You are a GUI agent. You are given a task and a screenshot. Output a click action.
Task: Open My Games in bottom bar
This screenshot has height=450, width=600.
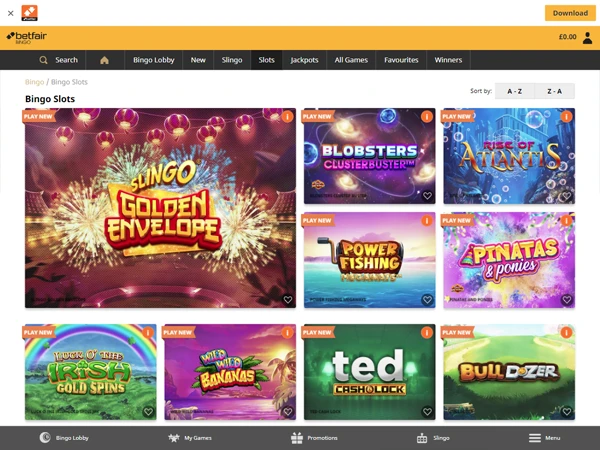pyautogui.click(x=190, y=438)
